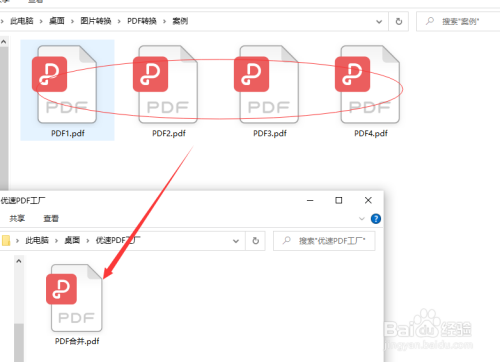Maximize the 优速PDF工厂 window

pyautogui.click(x=339, y=200)
